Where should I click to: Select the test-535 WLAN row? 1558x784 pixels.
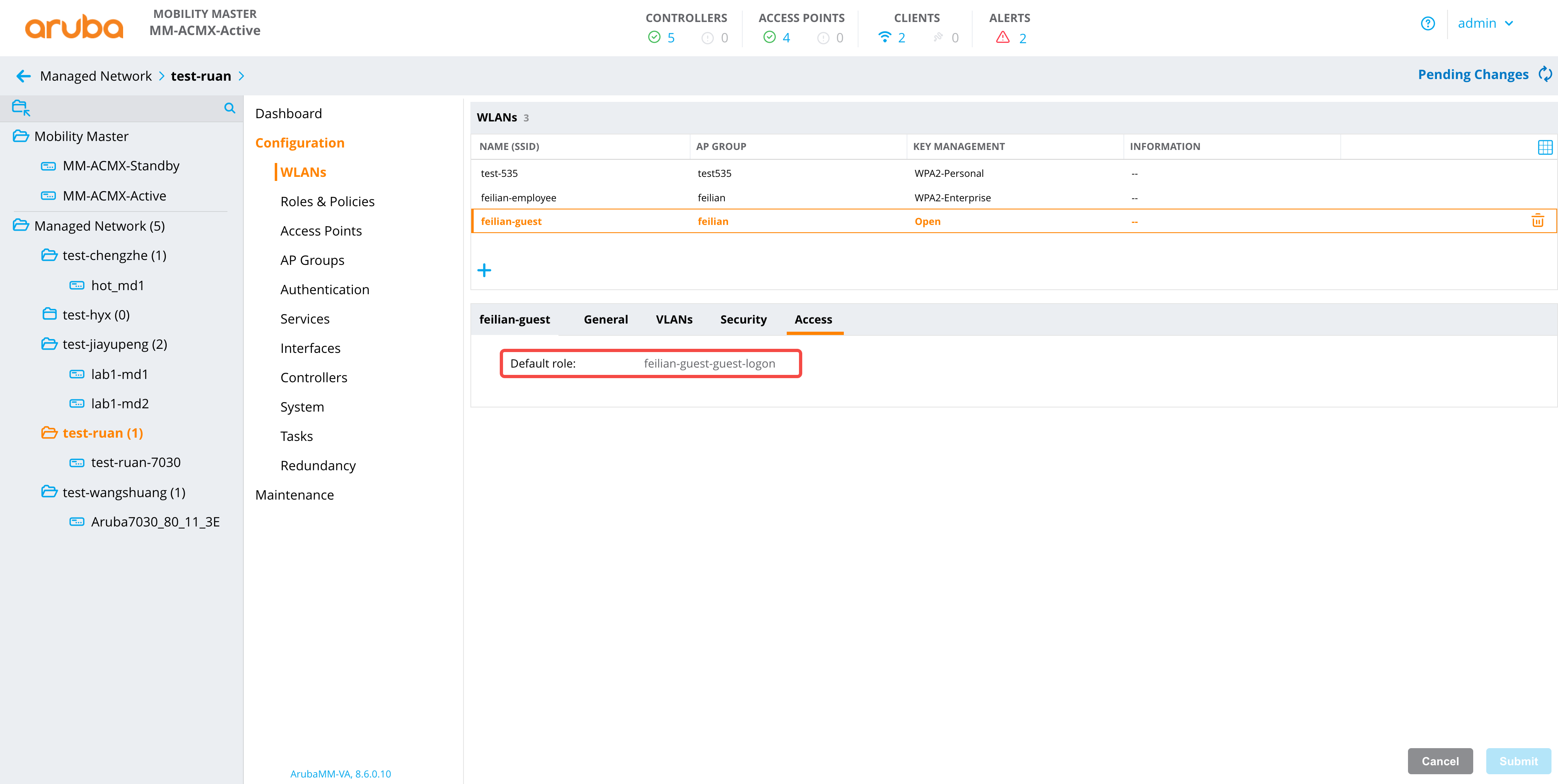1014,173
